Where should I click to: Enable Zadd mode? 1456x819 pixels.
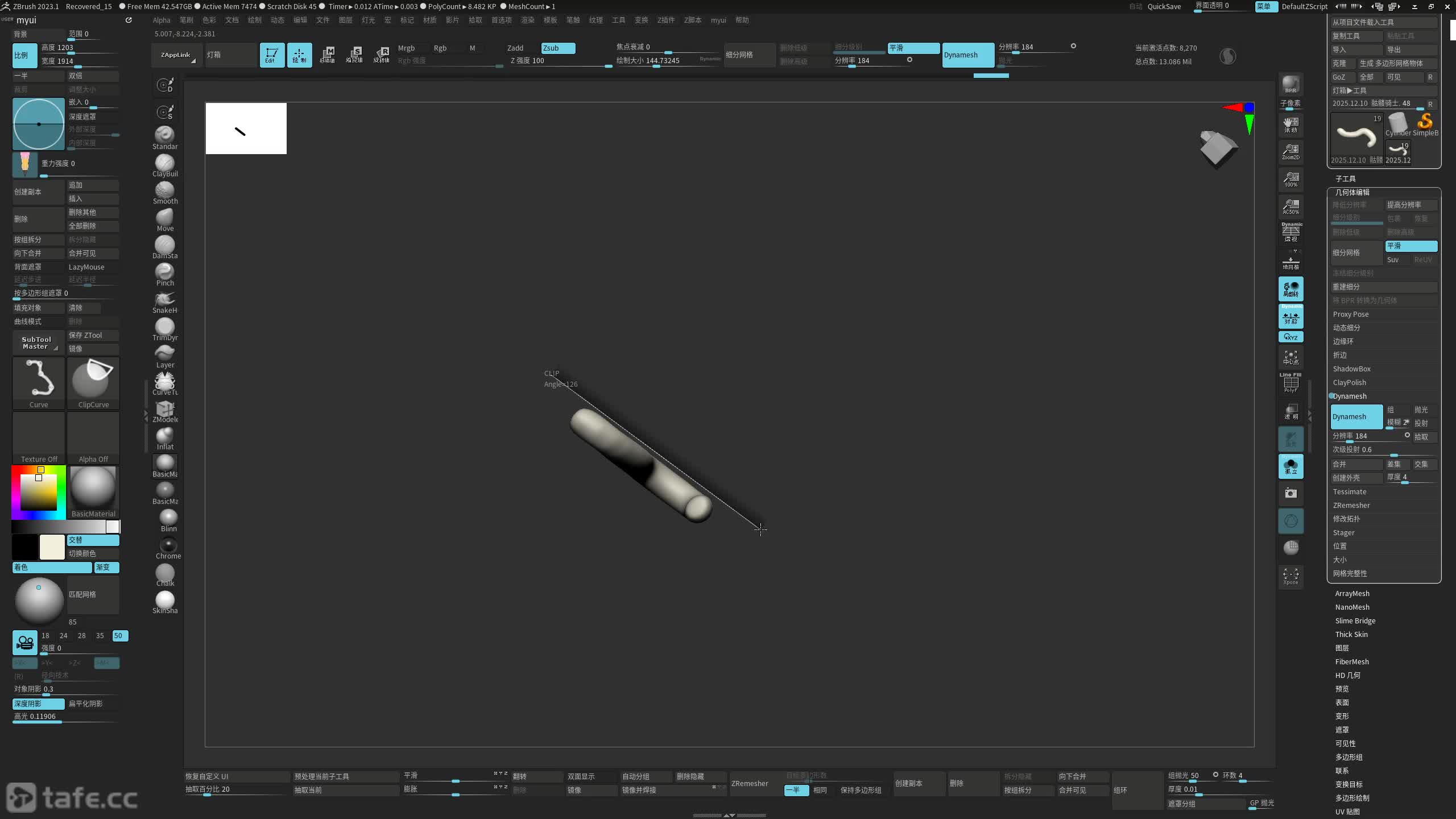[x=515, y=48]
